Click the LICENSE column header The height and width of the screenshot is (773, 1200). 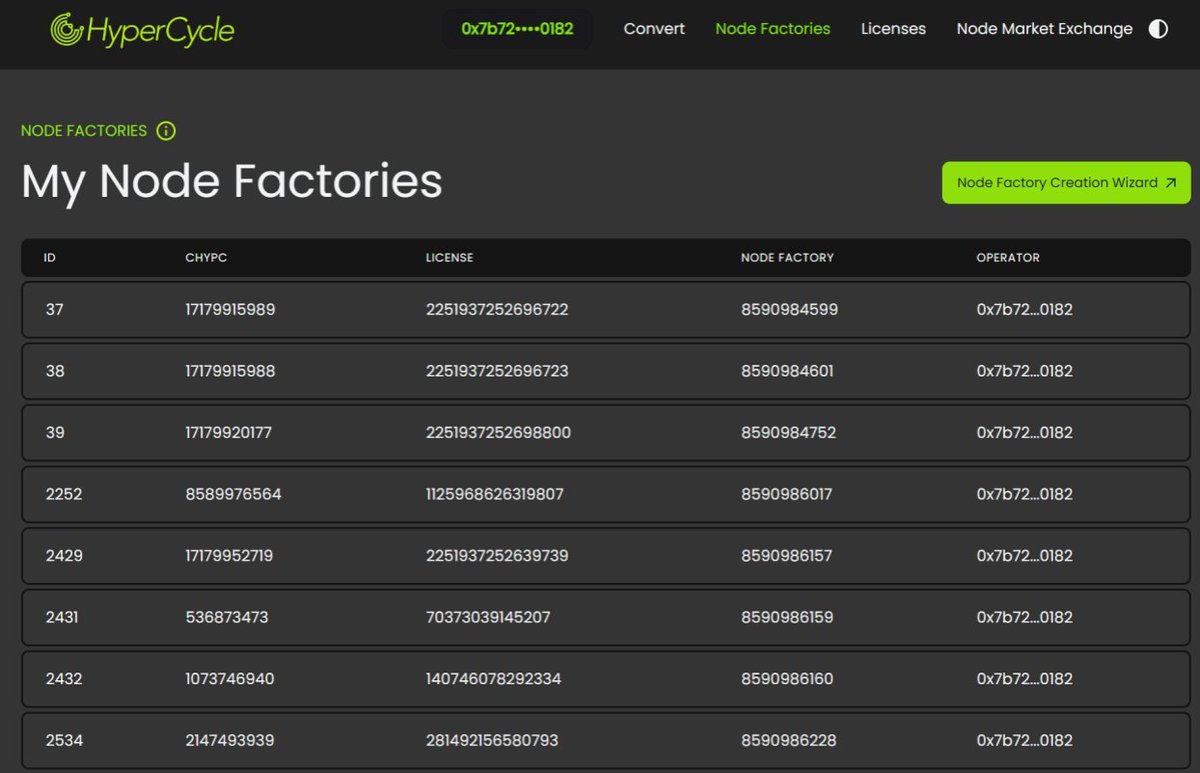[x=449, y=258]
